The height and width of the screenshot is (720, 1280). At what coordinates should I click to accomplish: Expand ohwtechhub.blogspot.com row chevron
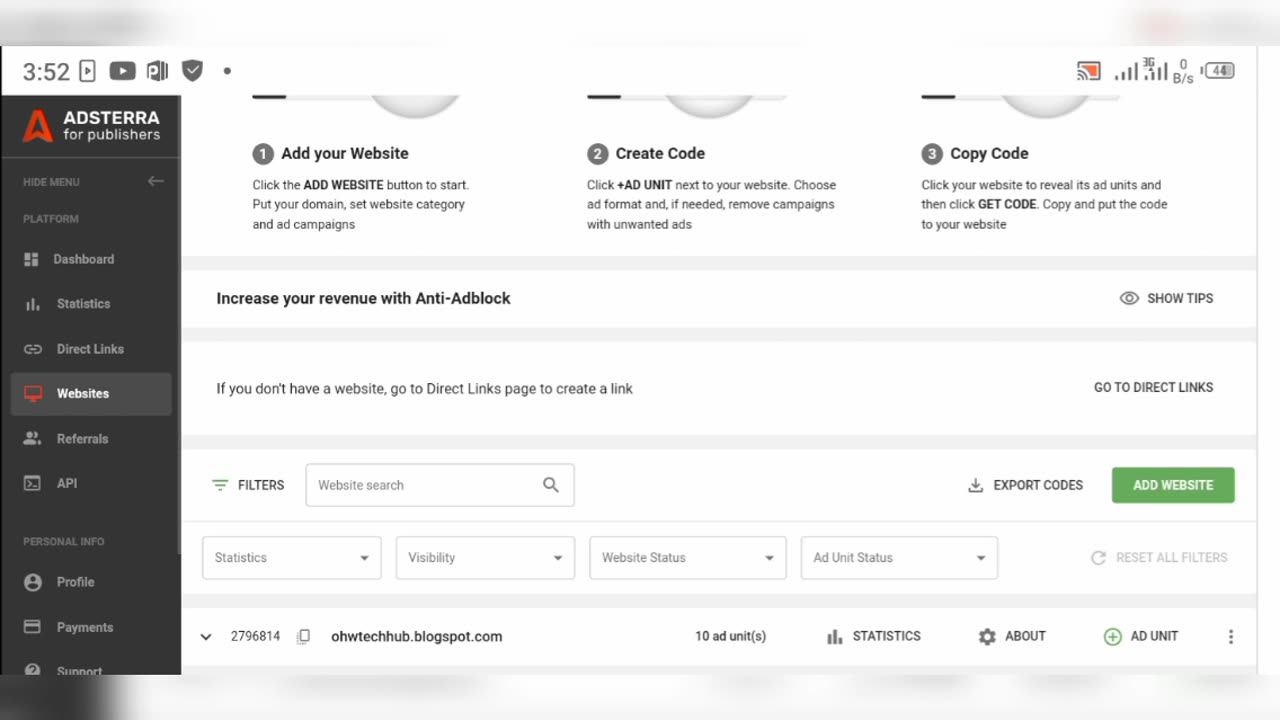coord(206,636)
